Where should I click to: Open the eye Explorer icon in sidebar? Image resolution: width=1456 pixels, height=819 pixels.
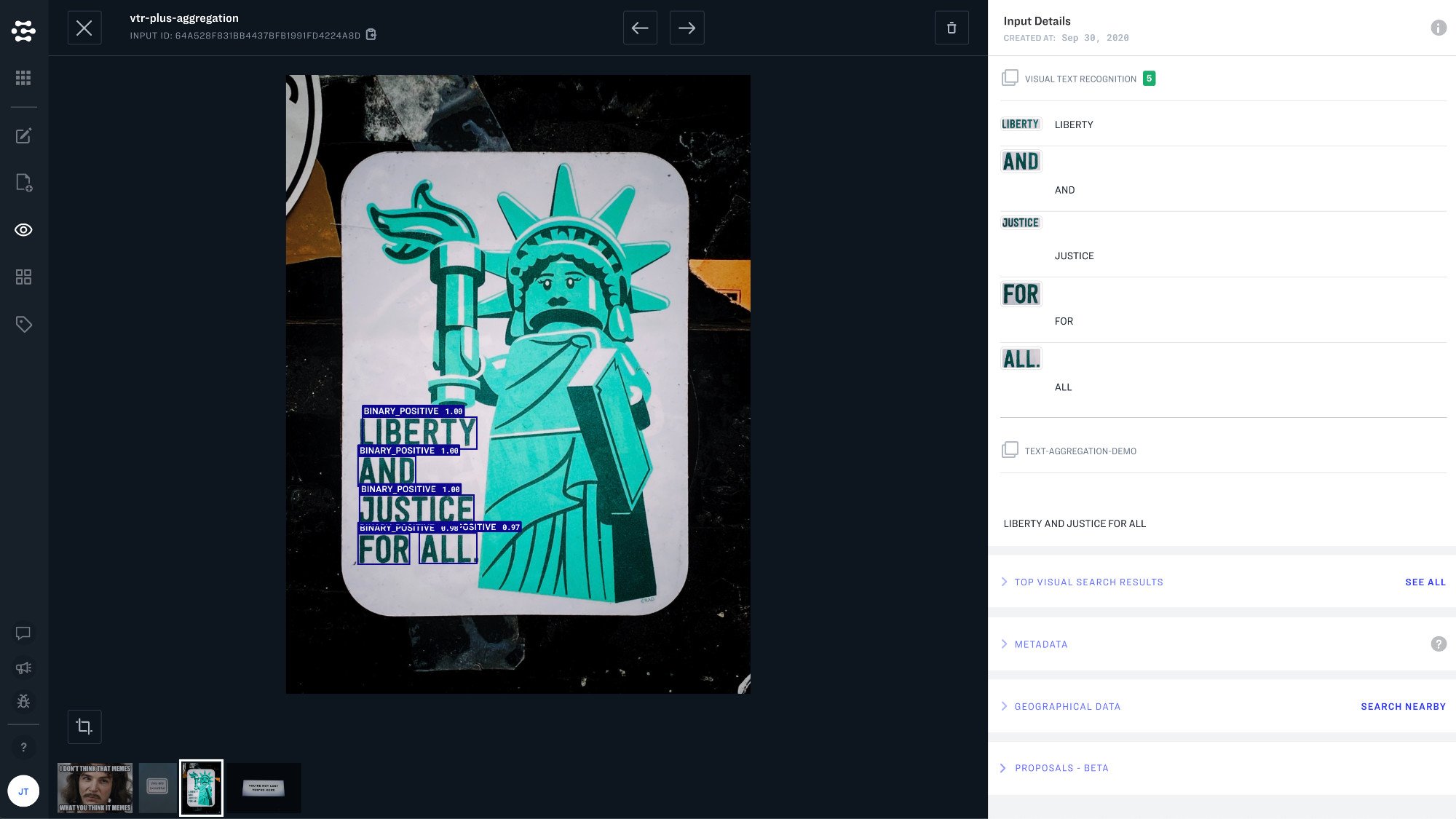click(23, 230)
